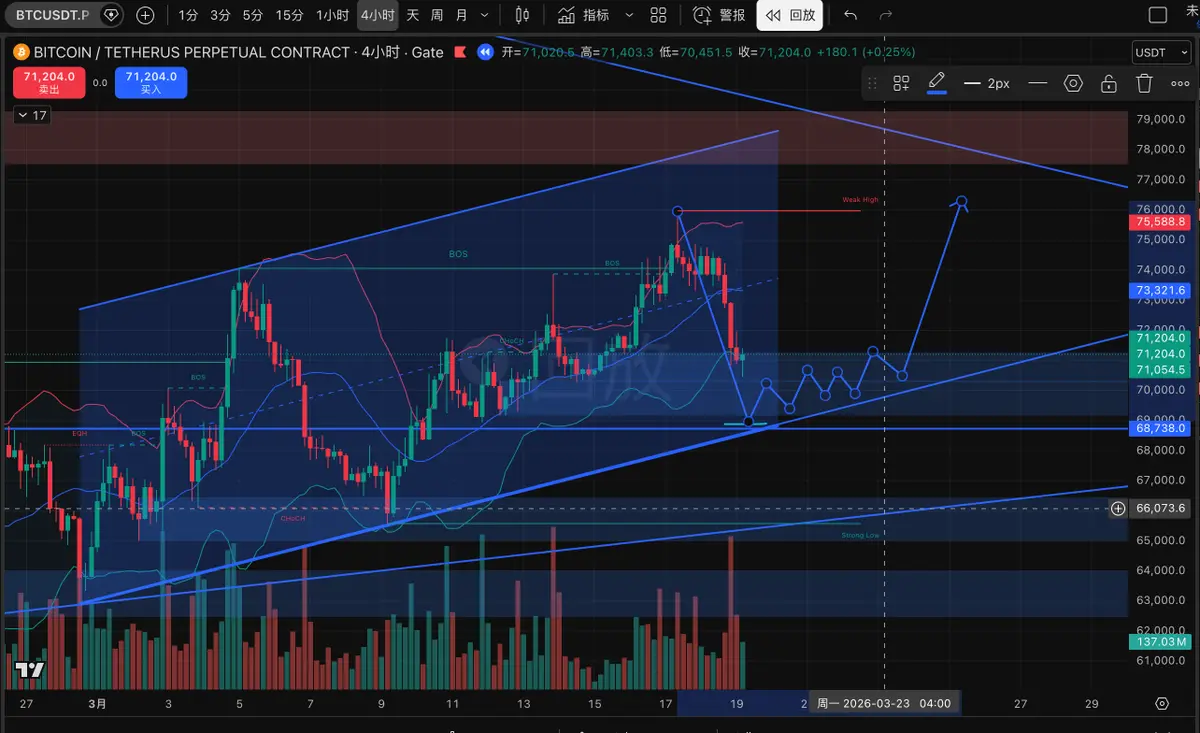Click the 137.03M volume label
This screenshot has height=733, width=1200.
(1160, 641)
